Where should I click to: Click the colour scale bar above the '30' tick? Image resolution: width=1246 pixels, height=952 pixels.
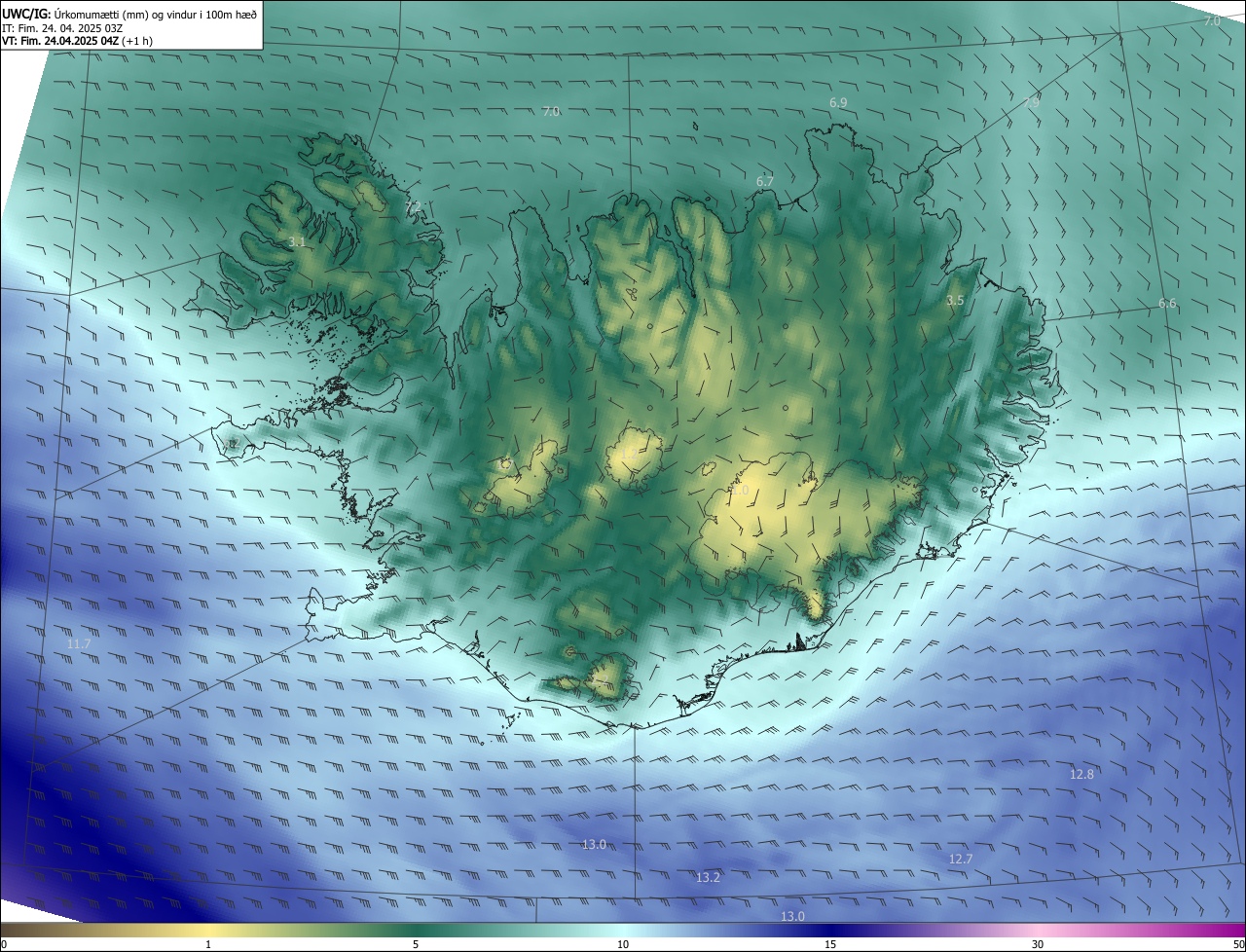click(1038, 930)
